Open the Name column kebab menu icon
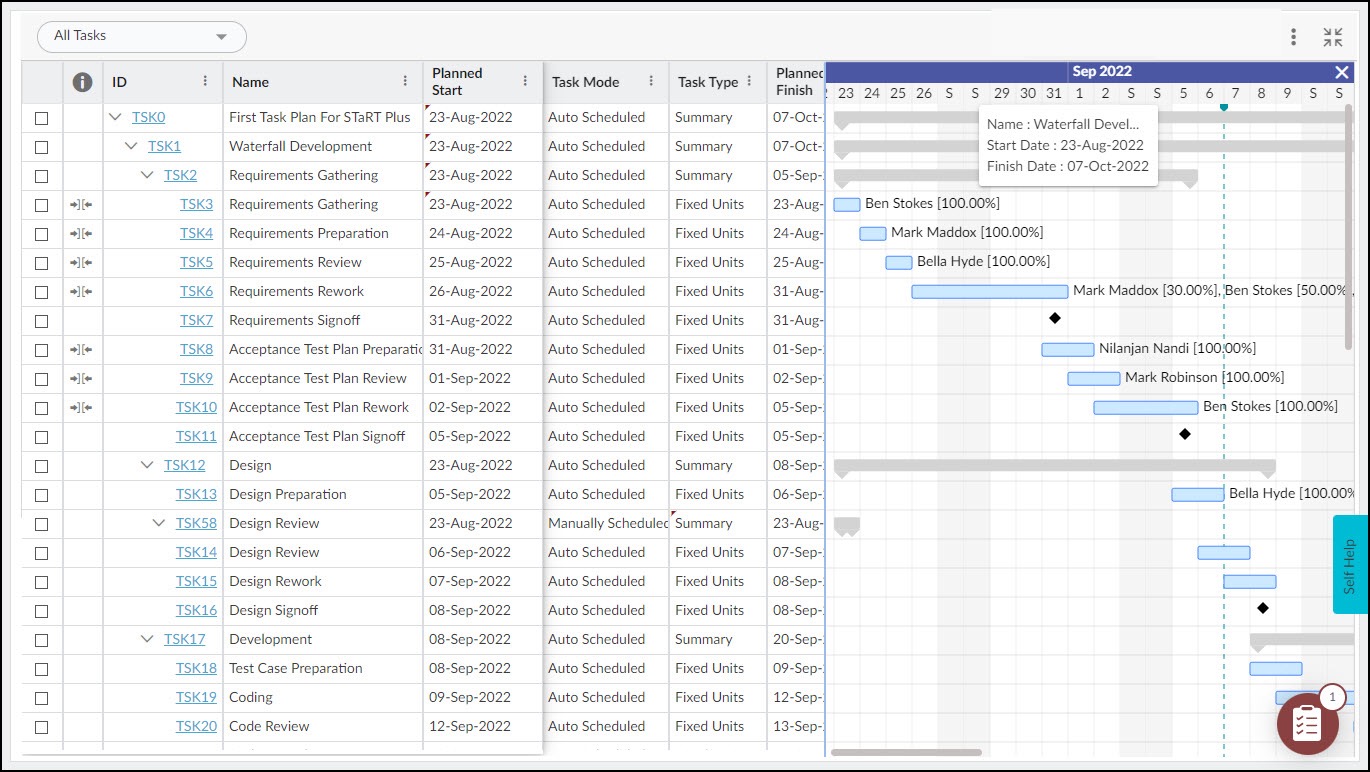 405,81
